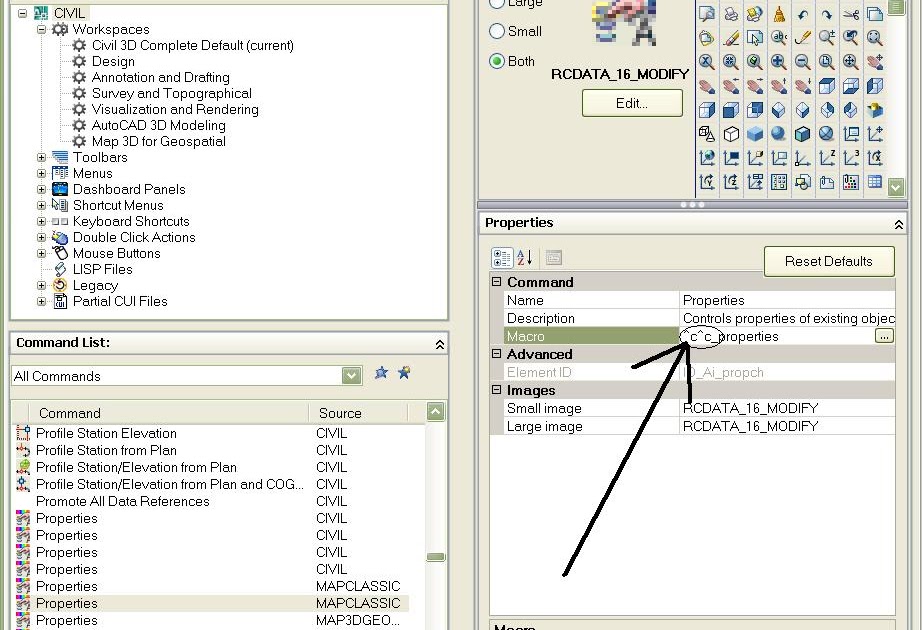Switch properties to Alphabetical sort
The image size is (922, 630).
coord(523,258)
